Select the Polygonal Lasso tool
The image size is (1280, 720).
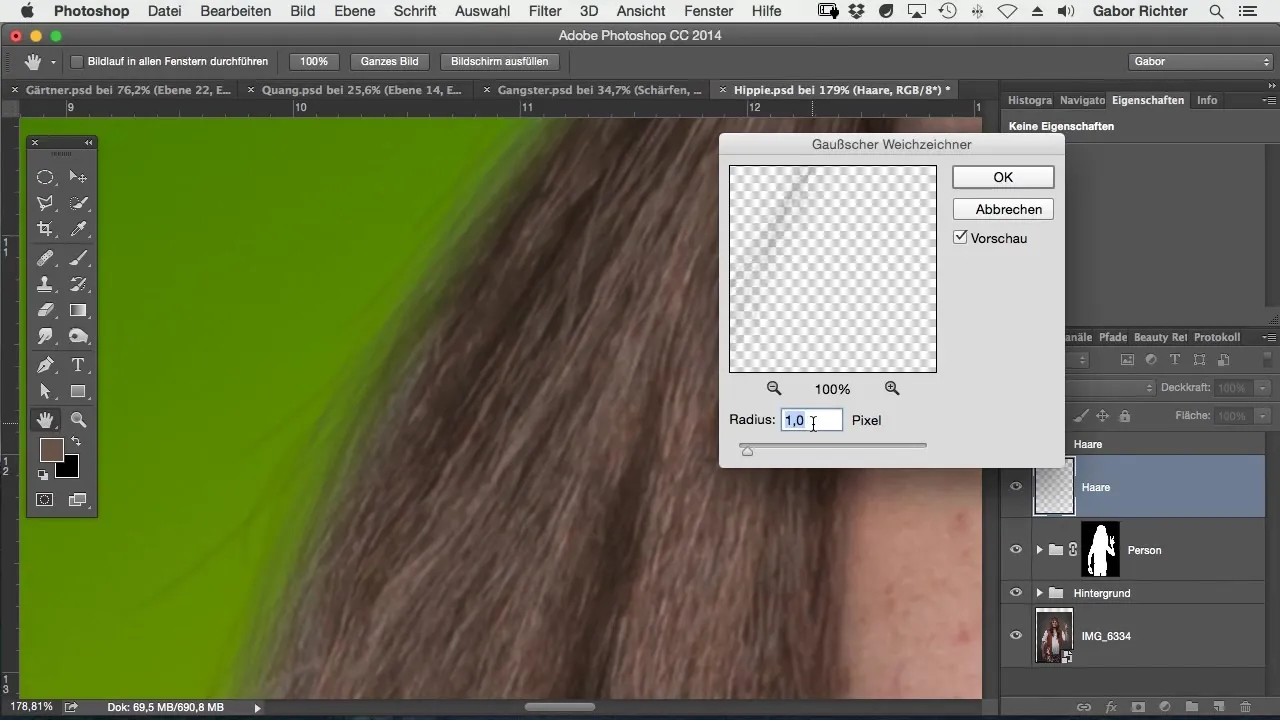tap(45, 203)
